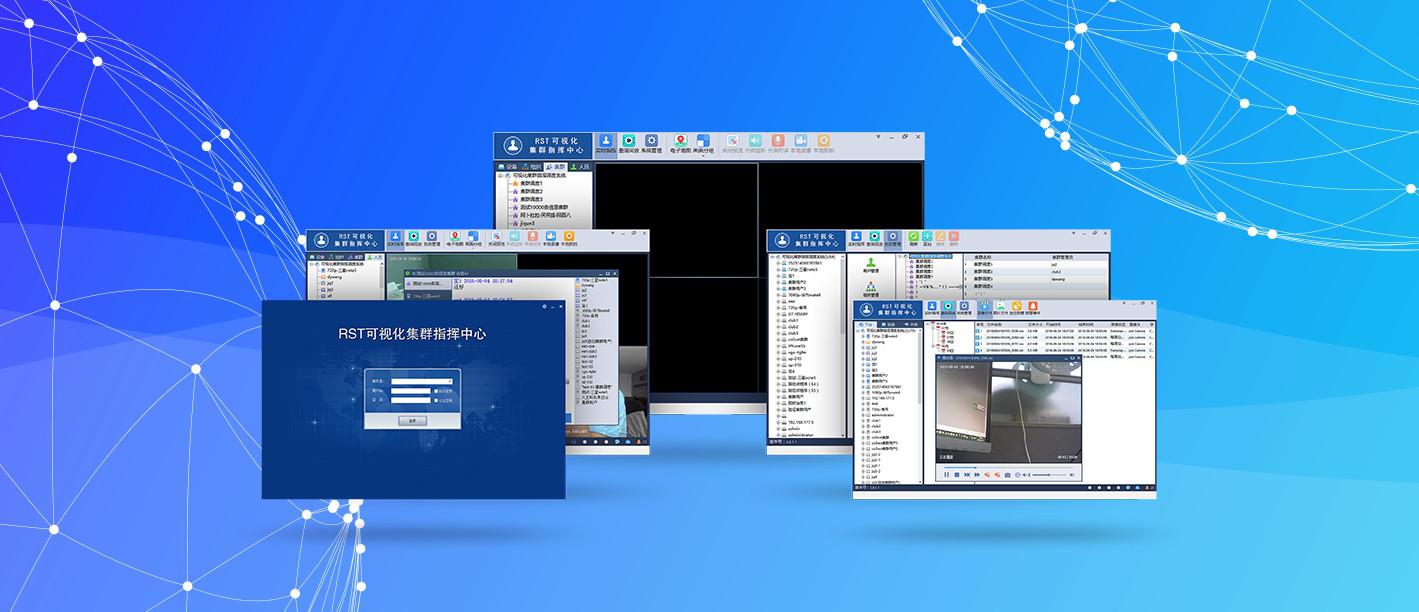
Task: Click the real-time preview icon in top window
Action: pos(606,143)
